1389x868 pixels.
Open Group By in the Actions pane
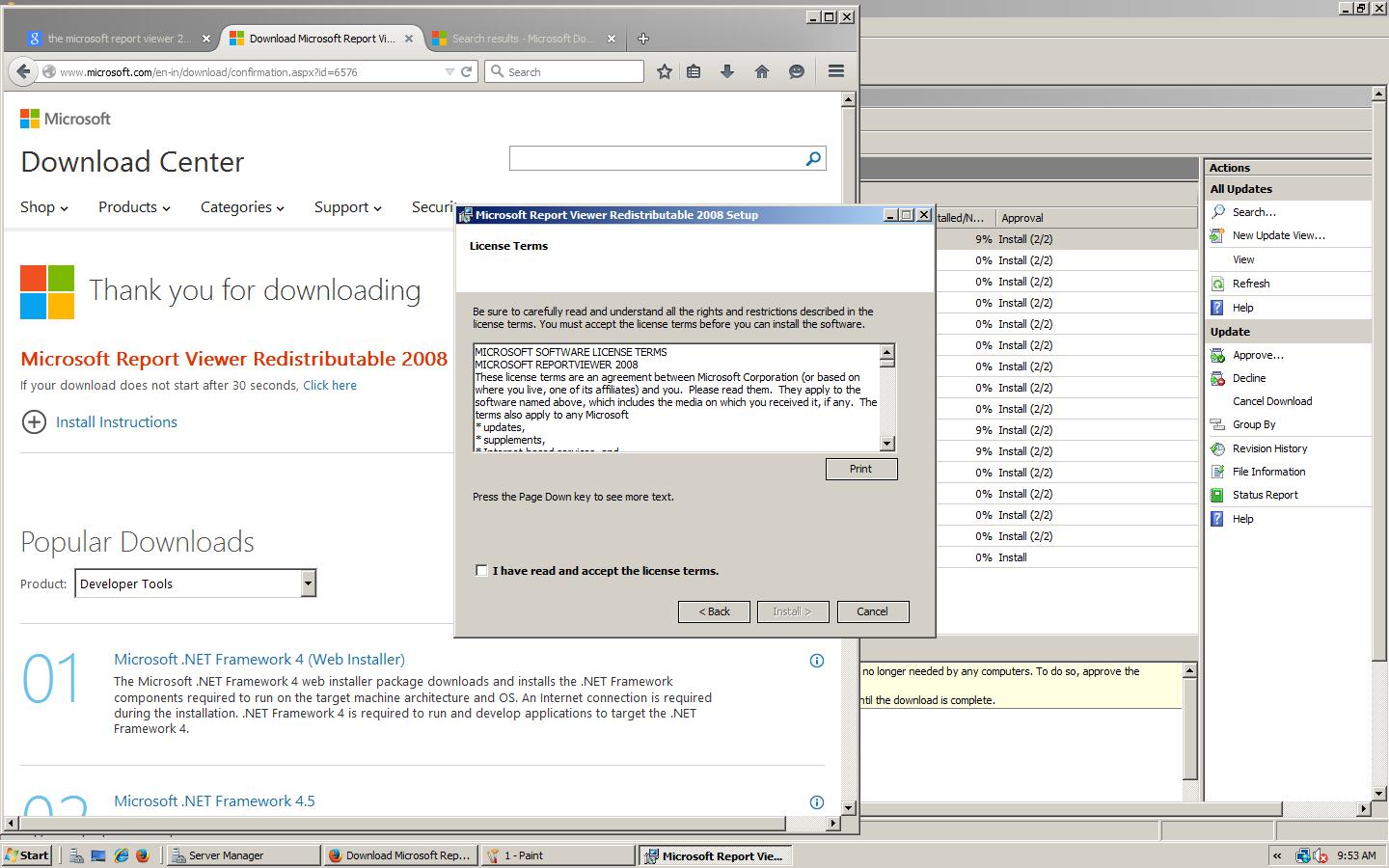1254,424
